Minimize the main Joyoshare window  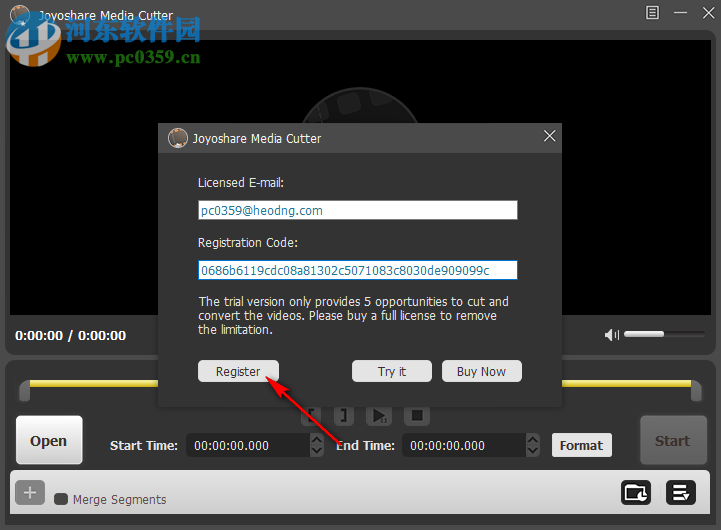click(681, 12)
